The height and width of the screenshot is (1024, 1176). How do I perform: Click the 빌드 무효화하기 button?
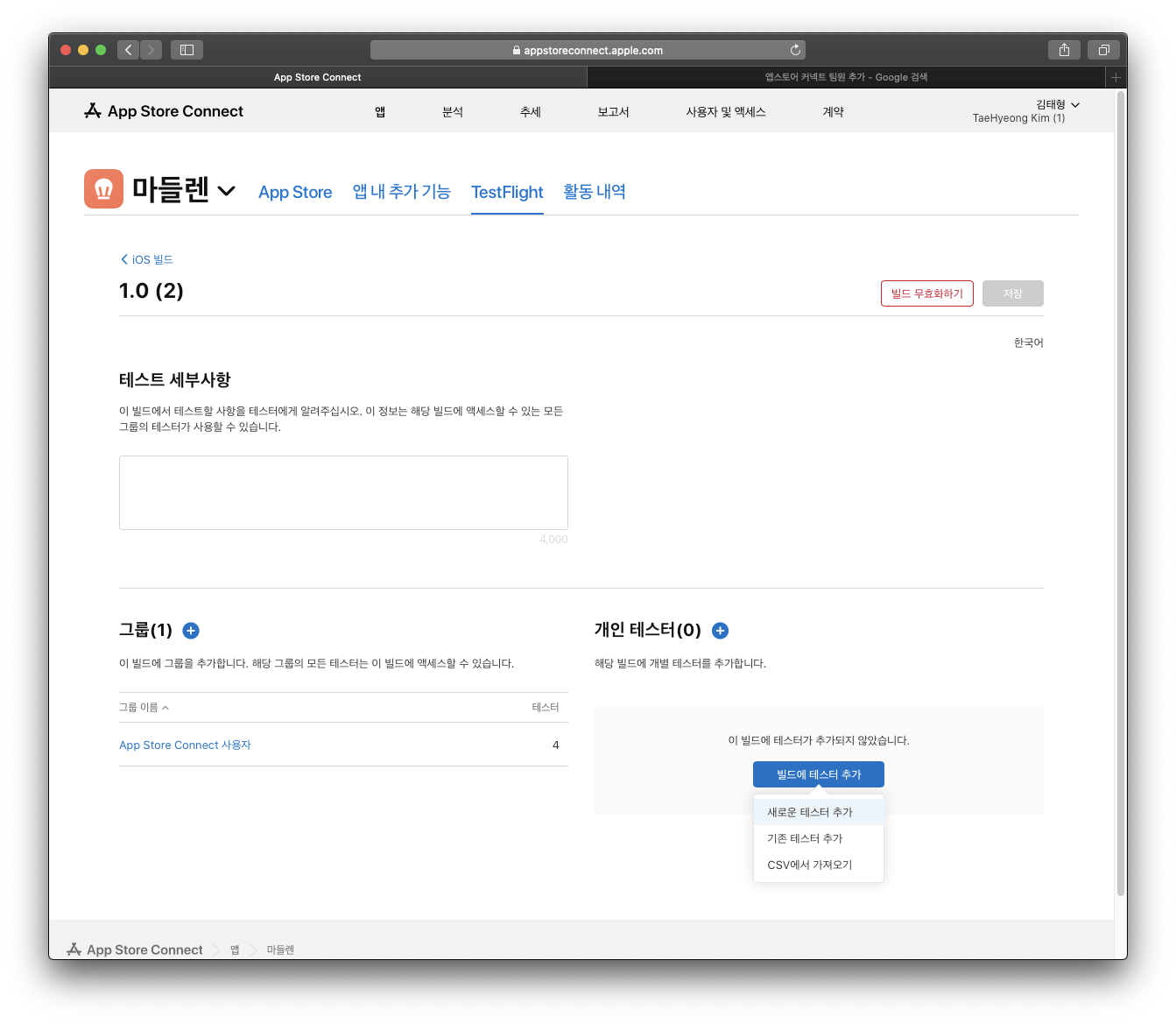point(927,293)
